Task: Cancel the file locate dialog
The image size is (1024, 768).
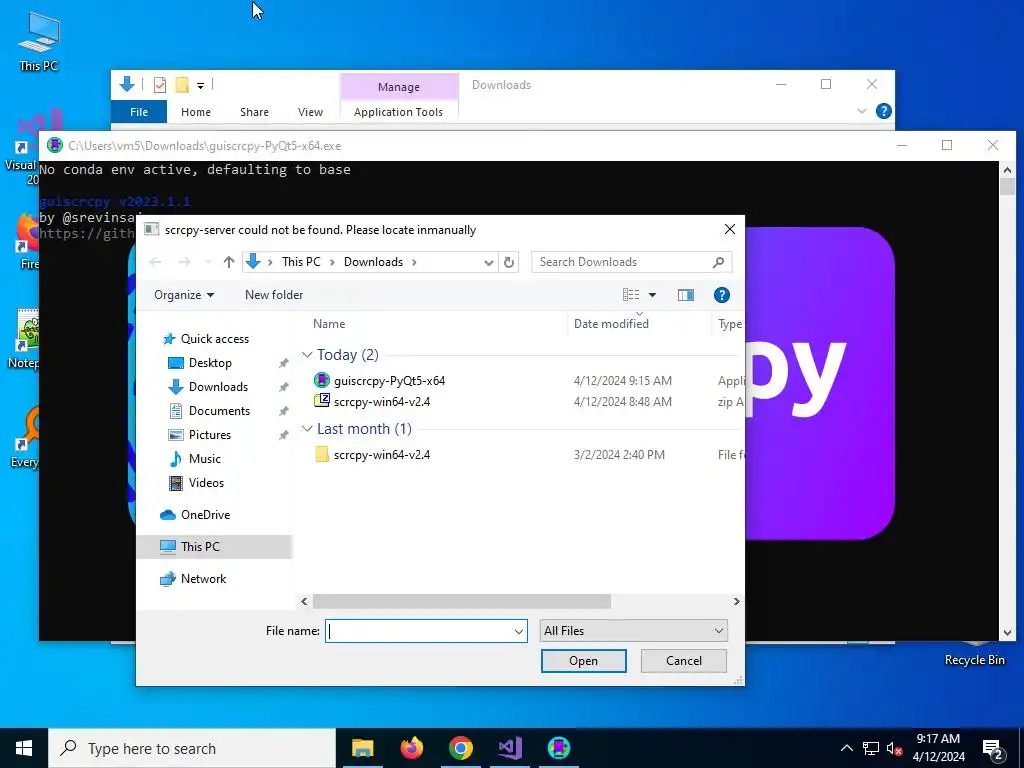Action: (684, 661)
